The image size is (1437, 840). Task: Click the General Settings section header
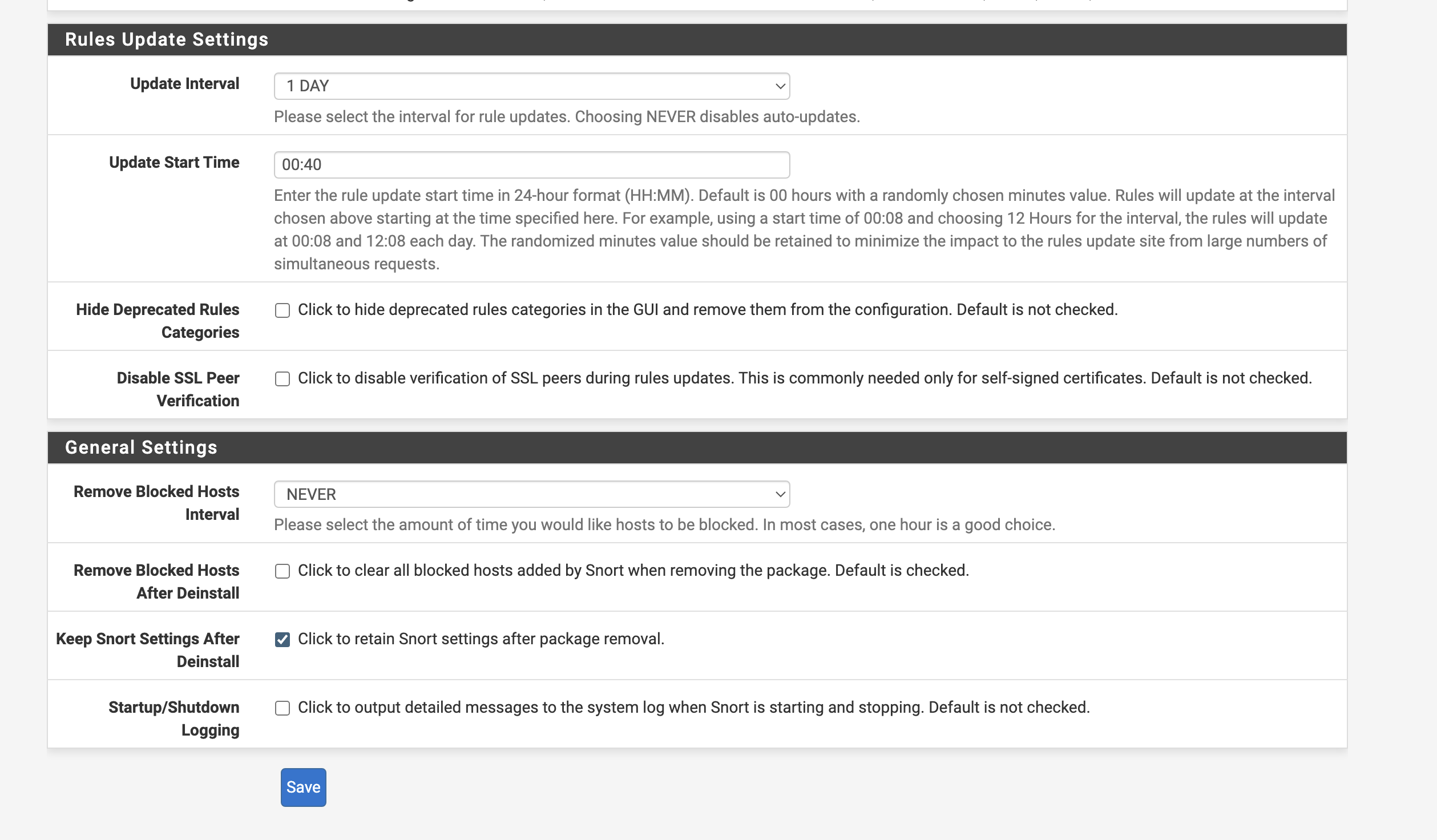tap(141, 447)
